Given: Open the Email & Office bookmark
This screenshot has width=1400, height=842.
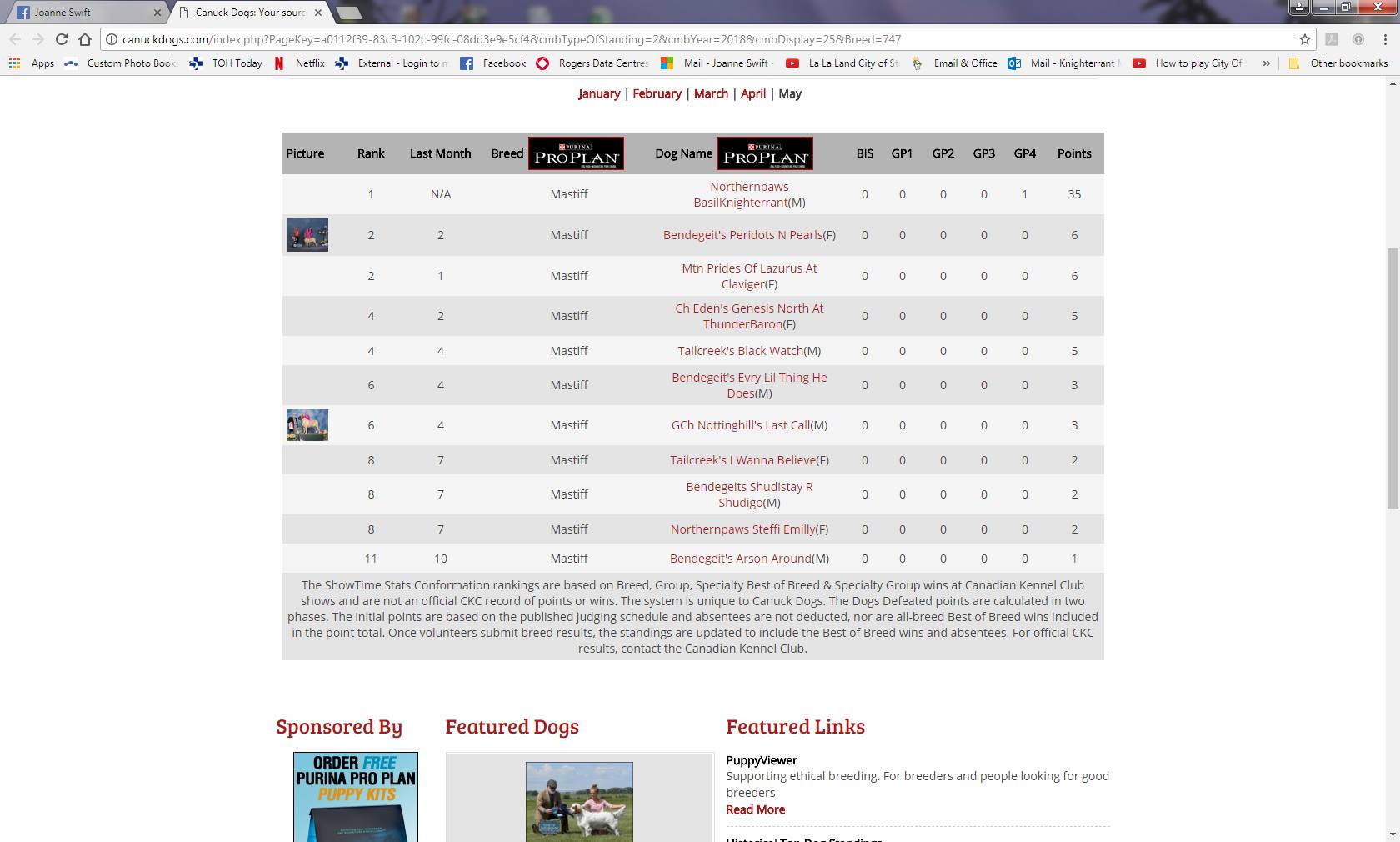Looking at the screenshot, I should tap(954, 63).
